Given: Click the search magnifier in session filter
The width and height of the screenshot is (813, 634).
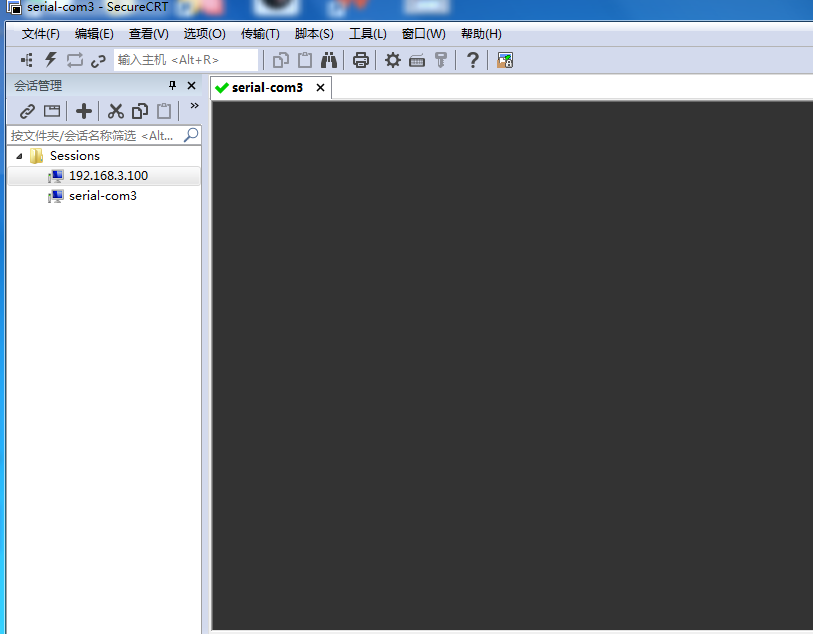Looking at the screenshot, I should pyautogui.click(x=191, y=135).
